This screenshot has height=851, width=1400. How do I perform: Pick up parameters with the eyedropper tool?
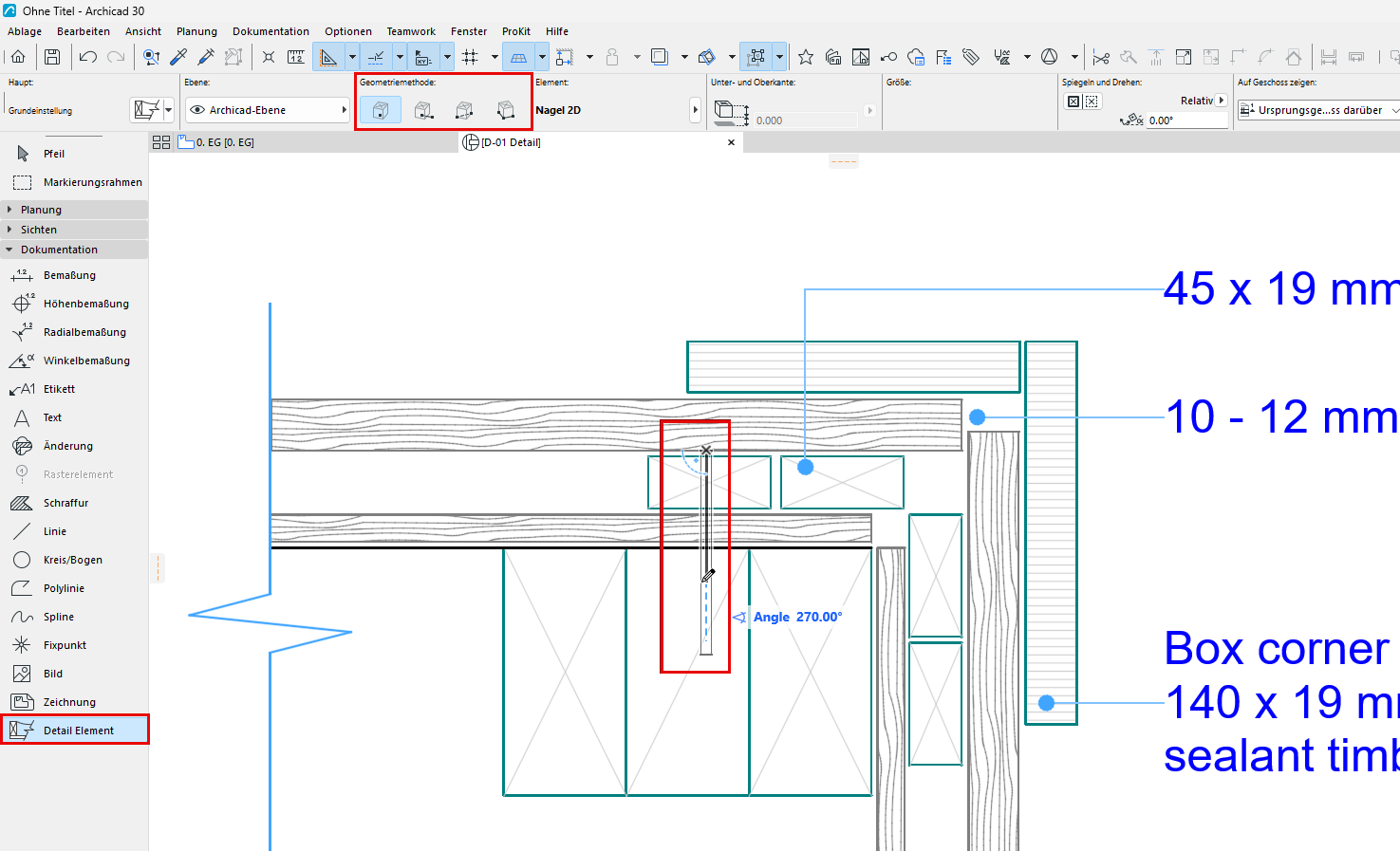[178, 57]
